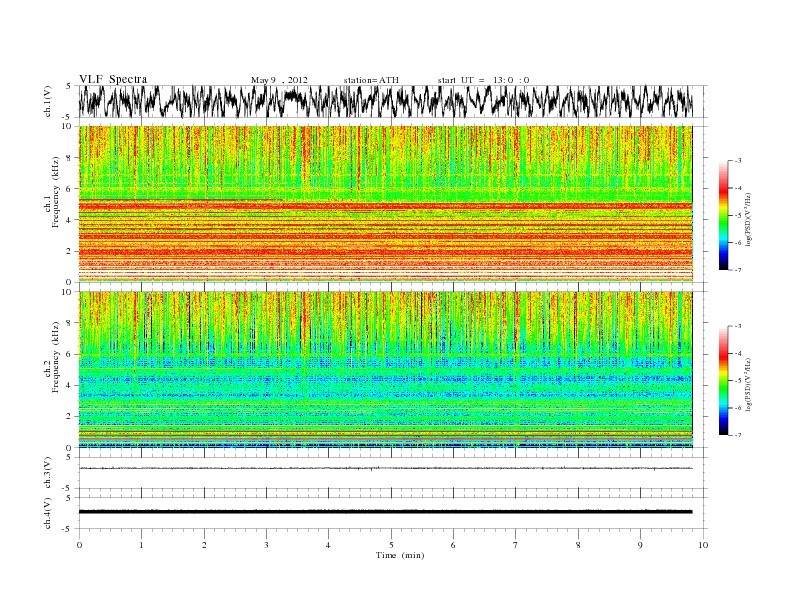Click inside the ch.1 spectrogram panel
The height and width of the screenshot is (612, 792).
(x=385, y=204)
